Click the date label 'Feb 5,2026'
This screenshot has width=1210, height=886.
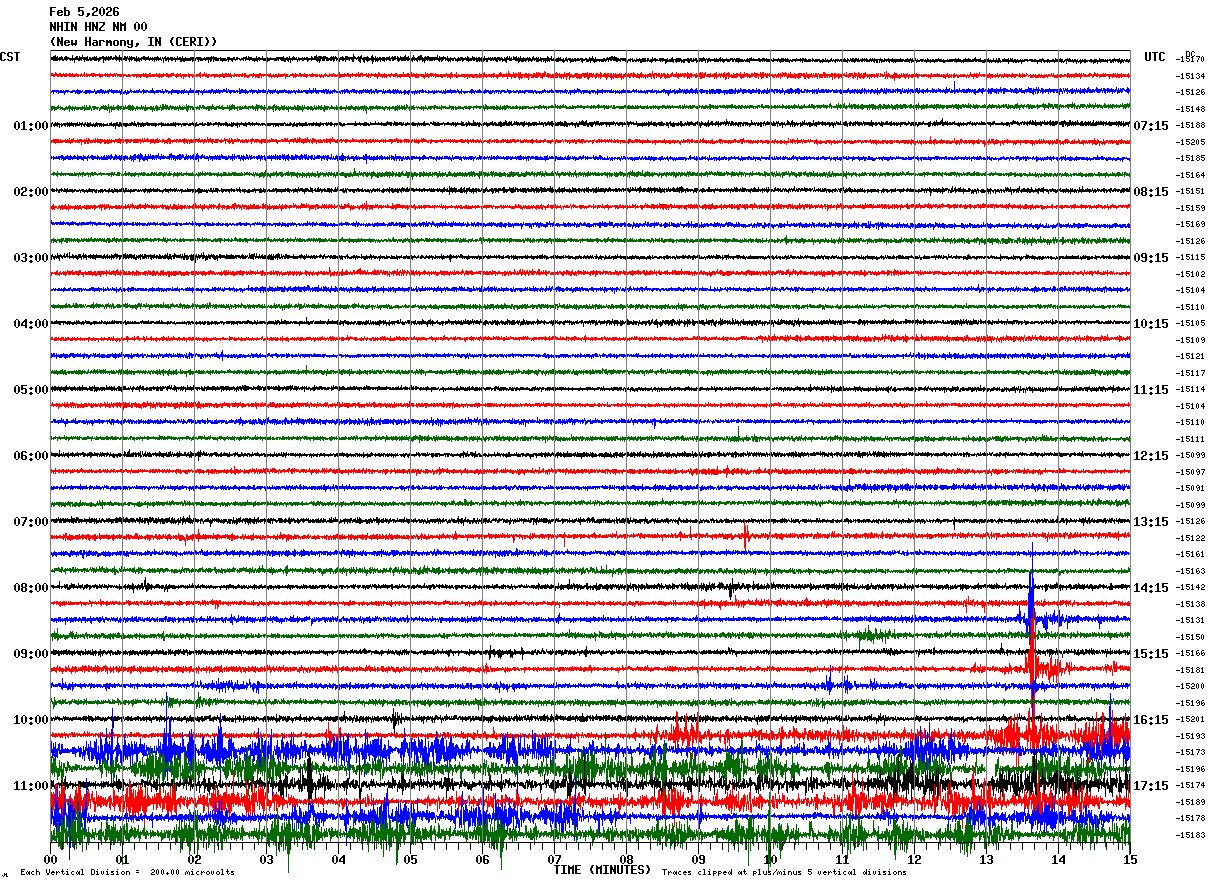coord(84,12)
